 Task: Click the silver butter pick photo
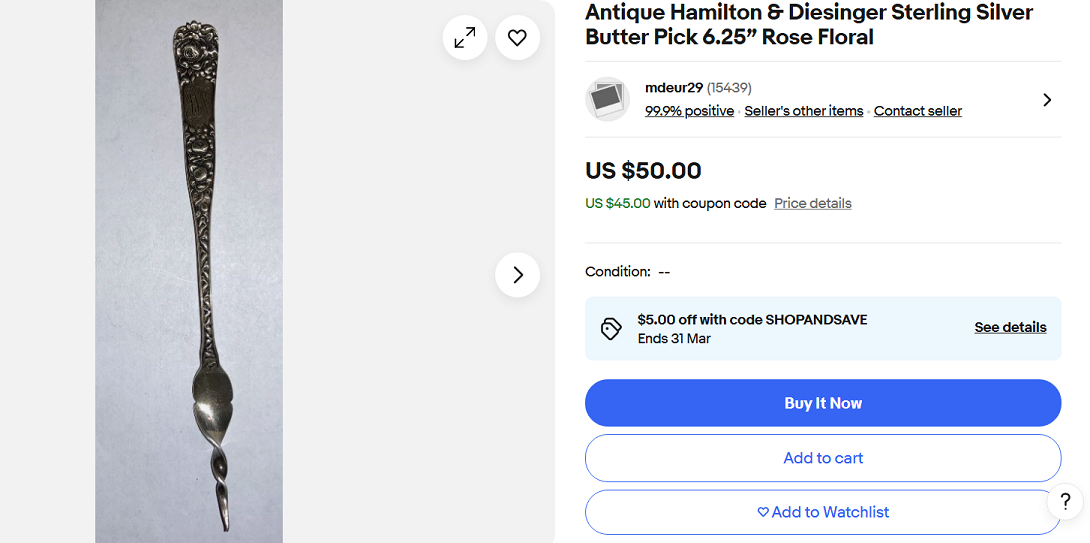[189, 271]
